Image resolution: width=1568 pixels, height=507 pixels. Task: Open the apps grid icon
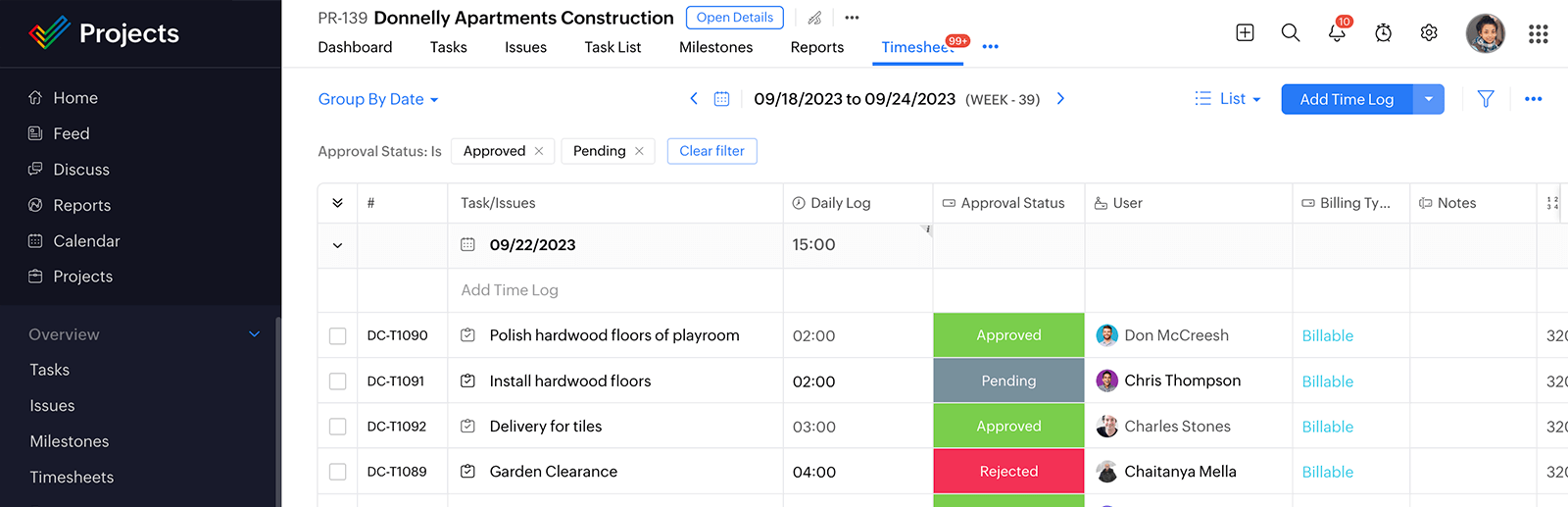coord(1538,34)
